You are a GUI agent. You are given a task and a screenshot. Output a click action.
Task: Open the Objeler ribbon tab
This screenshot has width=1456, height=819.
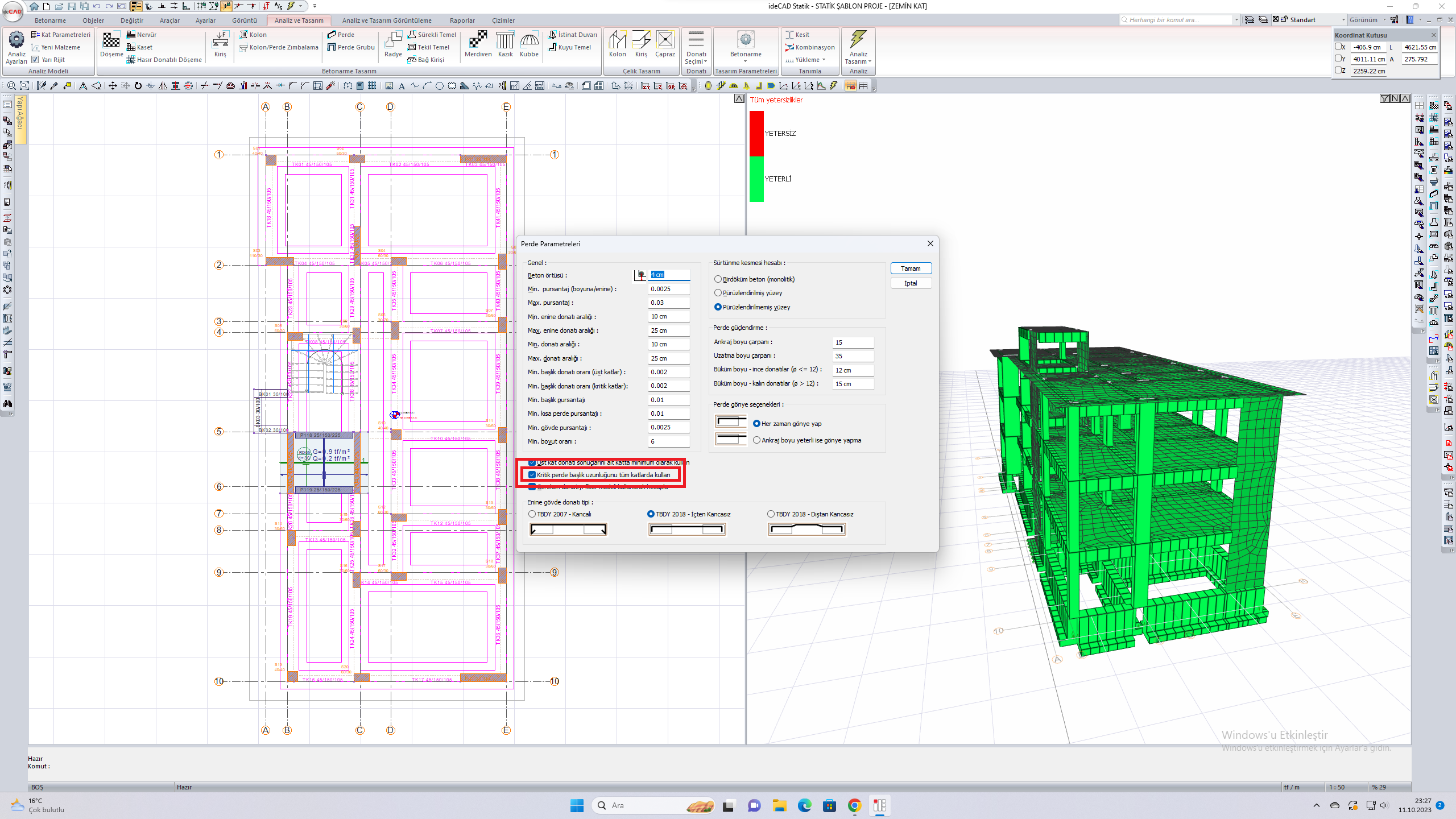[x=93, y=20]
